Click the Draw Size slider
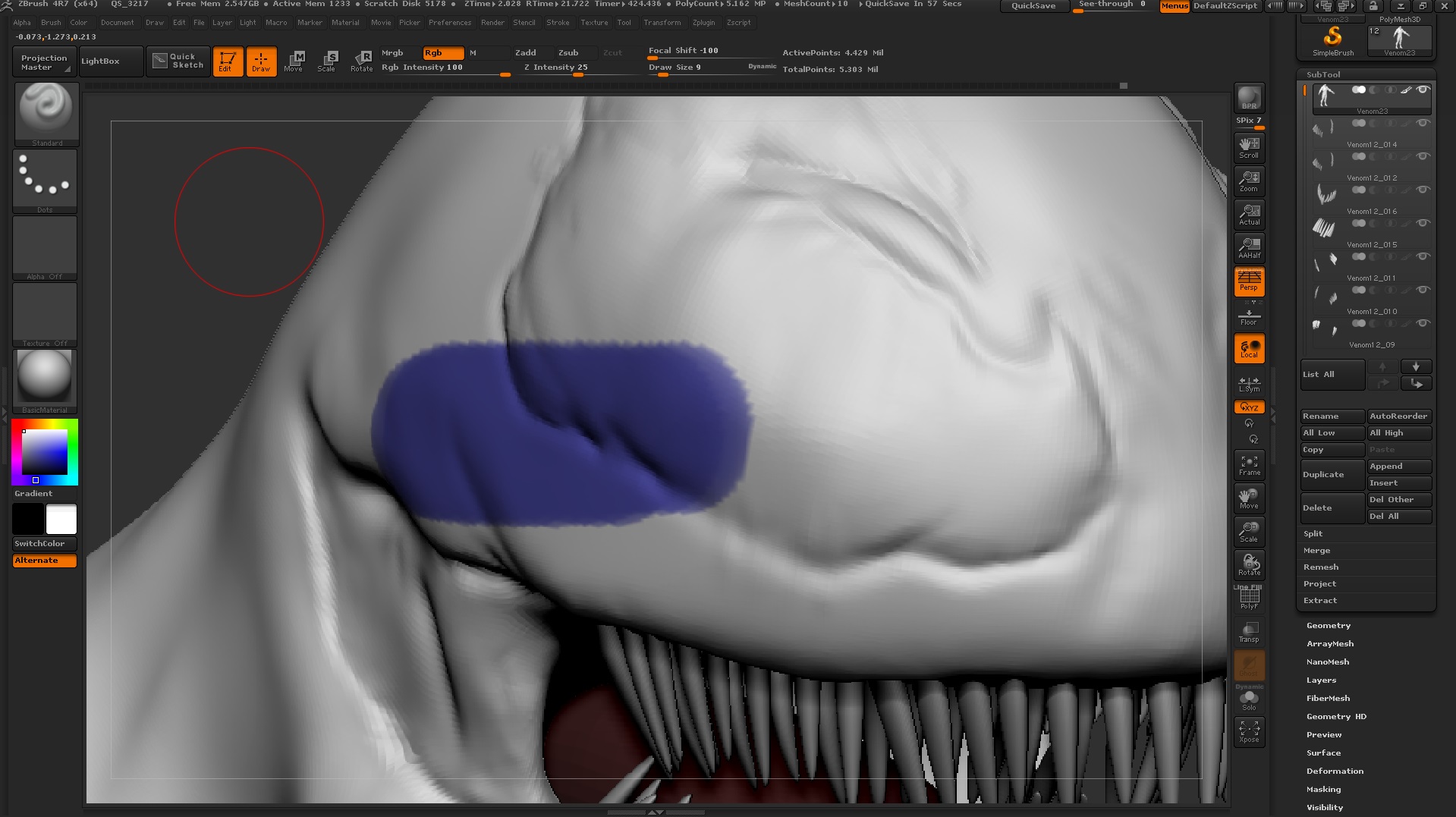1456x817 pixels. 711,68
